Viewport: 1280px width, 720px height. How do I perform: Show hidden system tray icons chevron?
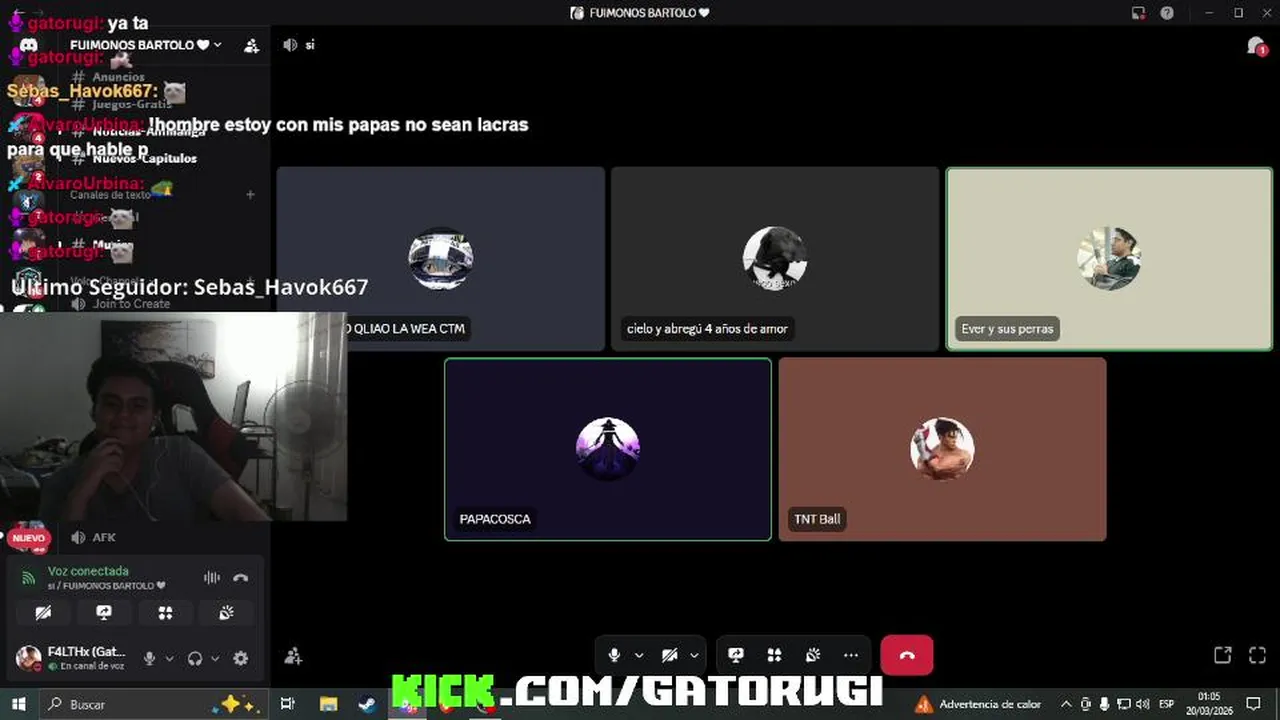(x=1066, y=704)
